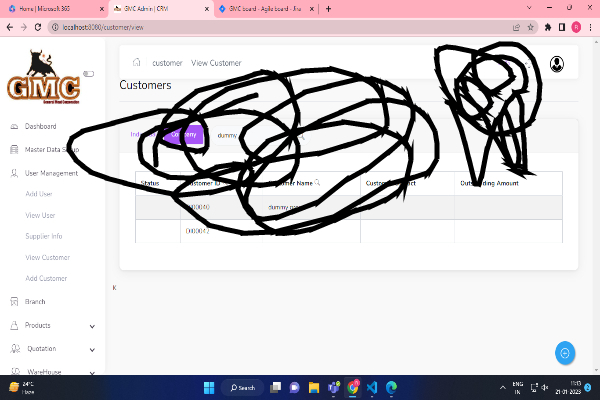Switch to the Home Microsoft 365 browser tab
The height and width of the screenshot is (400, 600).
(50, 8)
